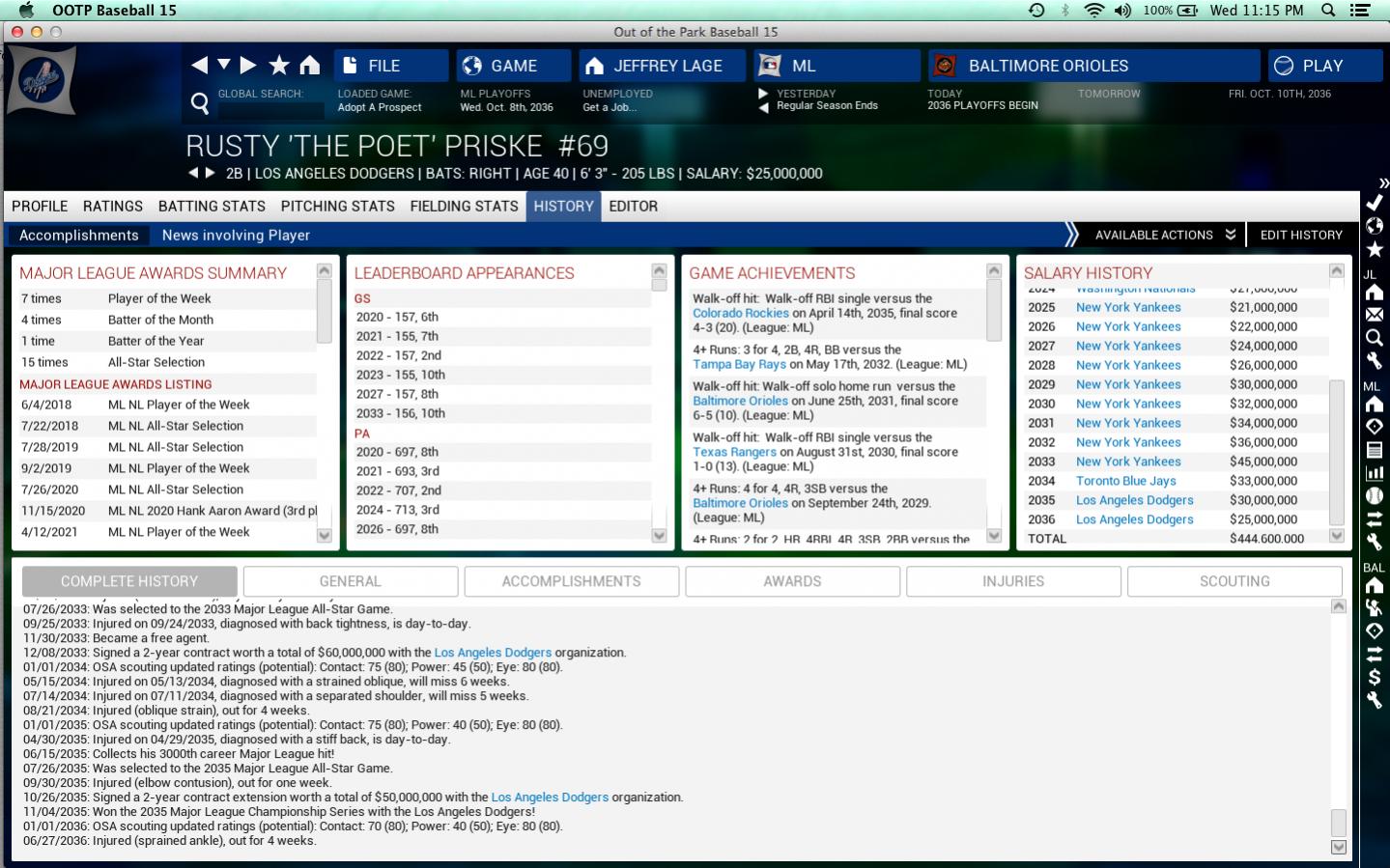Show the GENERAL history filter
Viewport: 1390px width, 868px height.
[351, 581]
